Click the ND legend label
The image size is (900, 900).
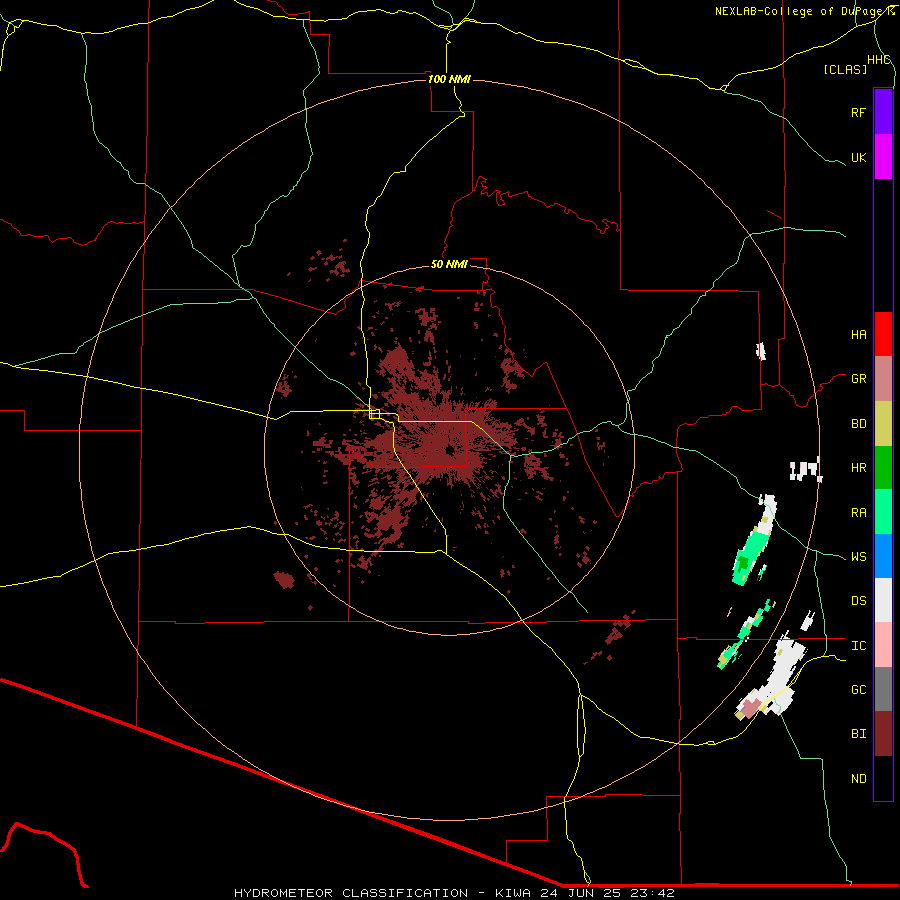(858, 778)
